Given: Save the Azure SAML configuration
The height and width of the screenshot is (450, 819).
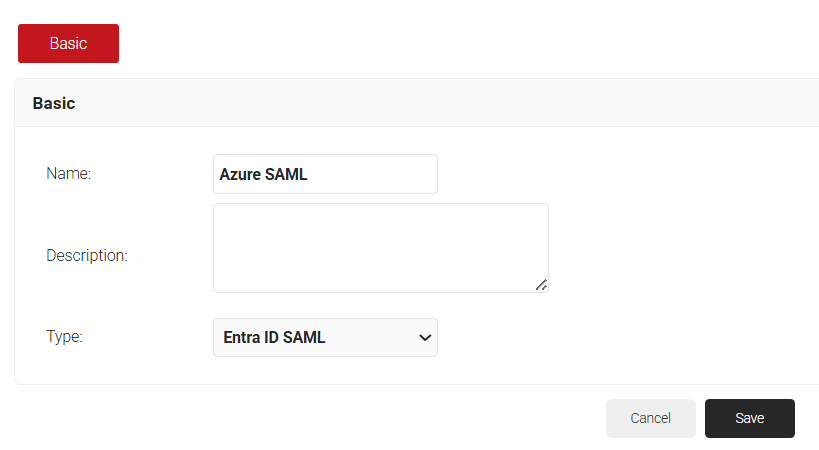Looking at the screenshot, I should (x=749, y=418).
